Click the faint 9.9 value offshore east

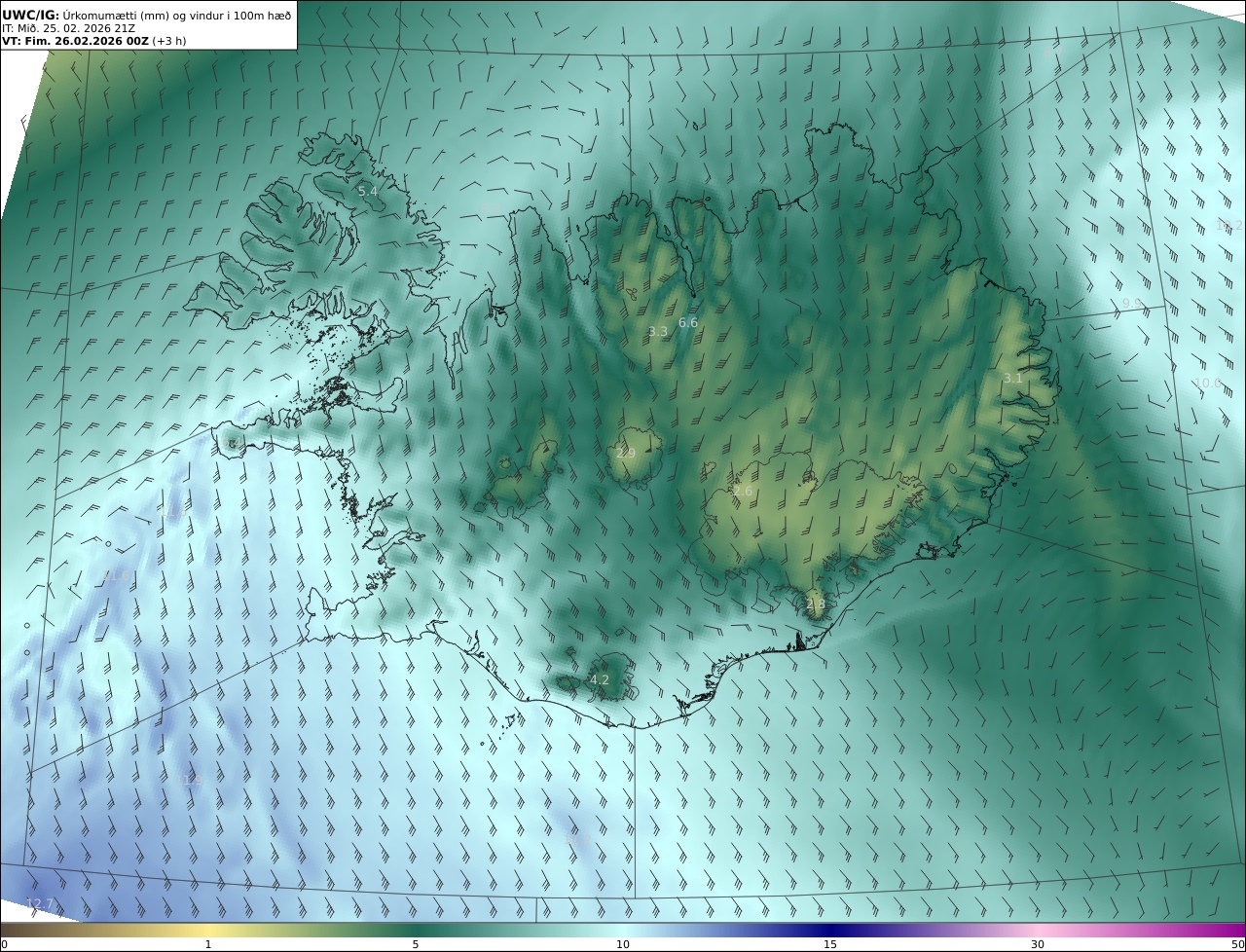1132,304
